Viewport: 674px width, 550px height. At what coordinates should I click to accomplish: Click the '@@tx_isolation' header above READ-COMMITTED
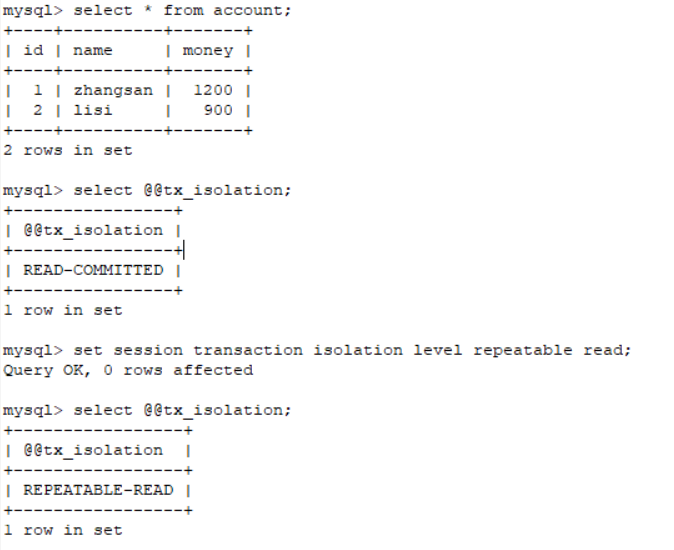coord(93,231)
